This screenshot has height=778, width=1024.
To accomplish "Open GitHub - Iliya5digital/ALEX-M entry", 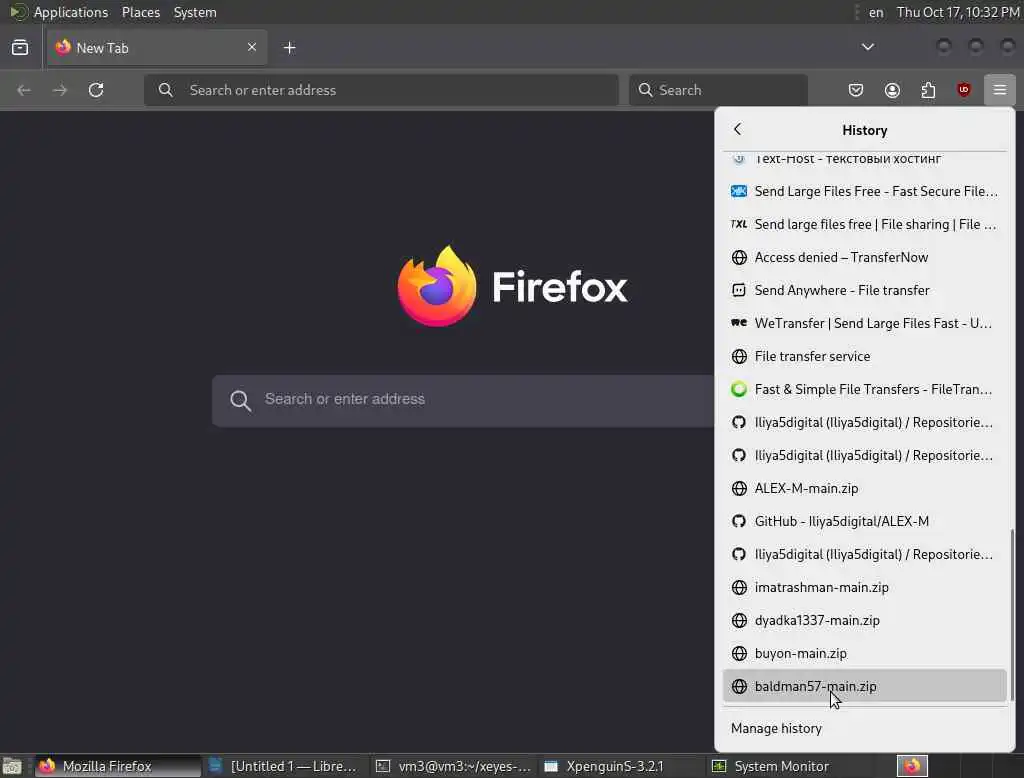I will (865, 521).
